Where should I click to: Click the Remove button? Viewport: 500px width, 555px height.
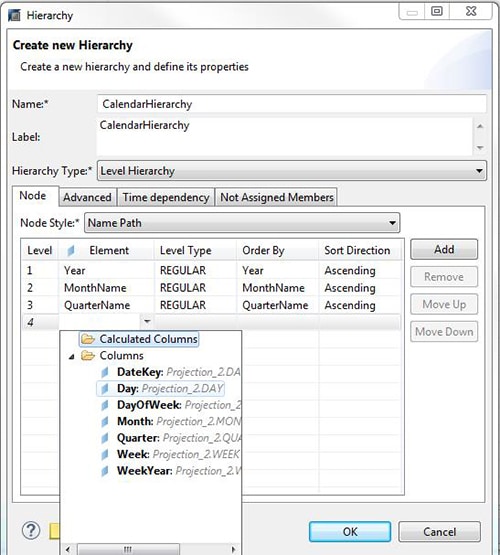pos(444,277)
